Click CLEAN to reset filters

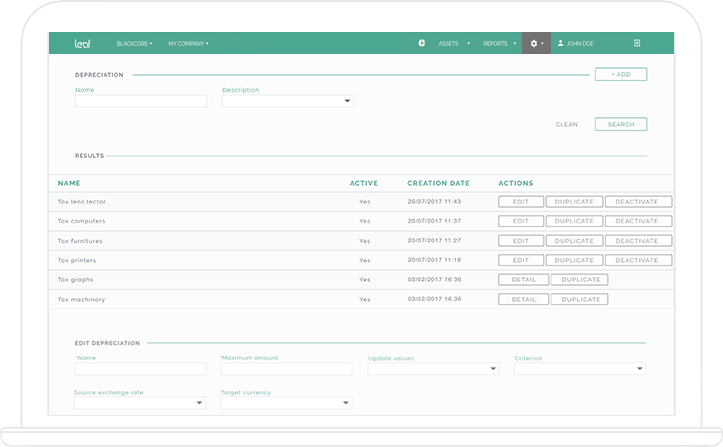566,125
